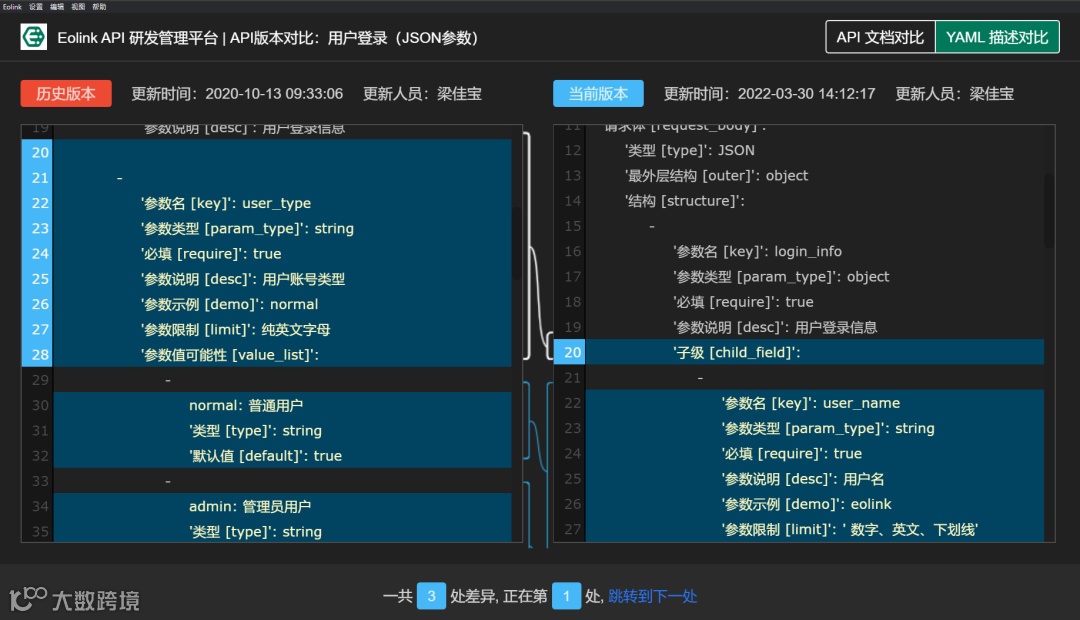
Task: Select line number 34 in history pane
Action: coord(40,506)
